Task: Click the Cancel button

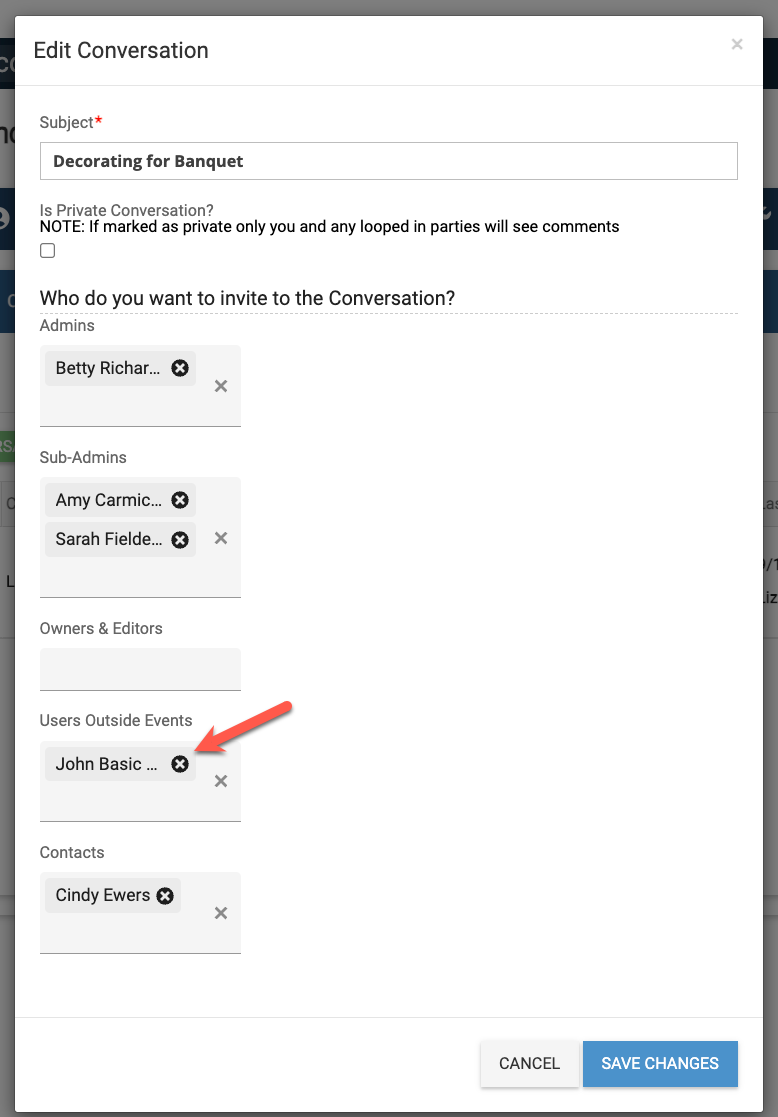Action: [529, 1064]
